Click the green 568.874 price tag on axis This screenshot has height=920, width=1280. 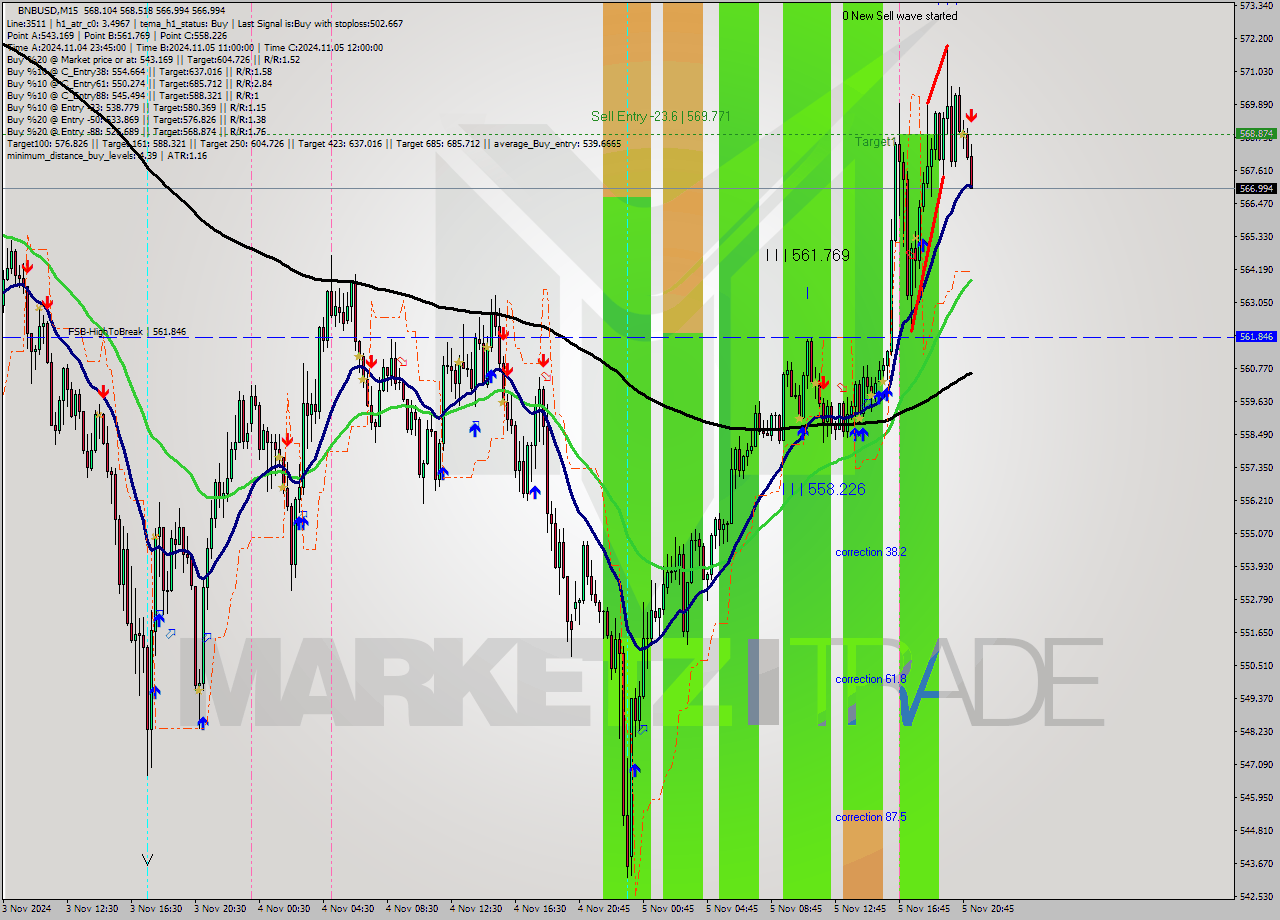pyautogui.click(x=1256, y=133)
